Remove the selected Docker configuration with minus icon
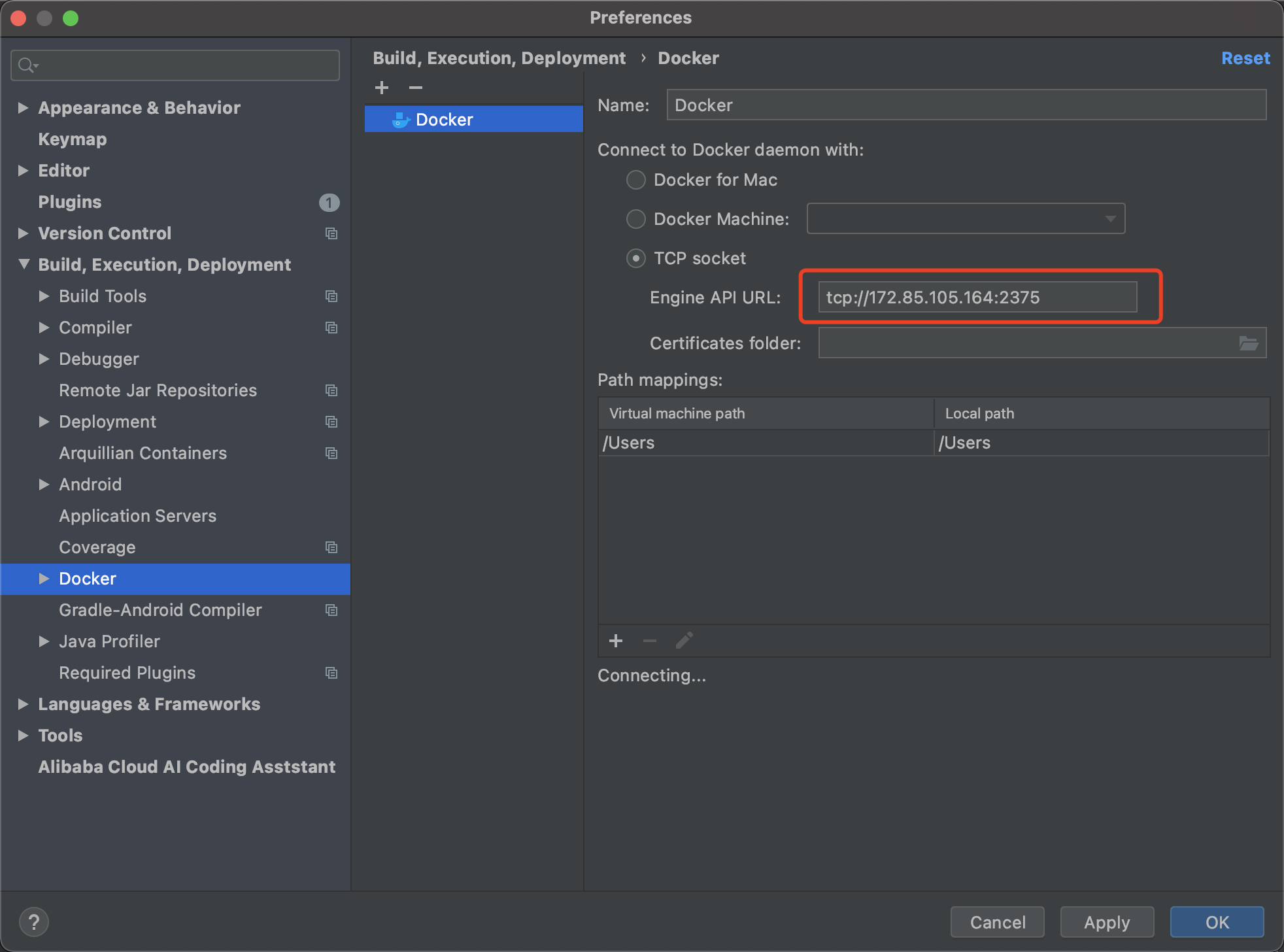 (416, 88)
